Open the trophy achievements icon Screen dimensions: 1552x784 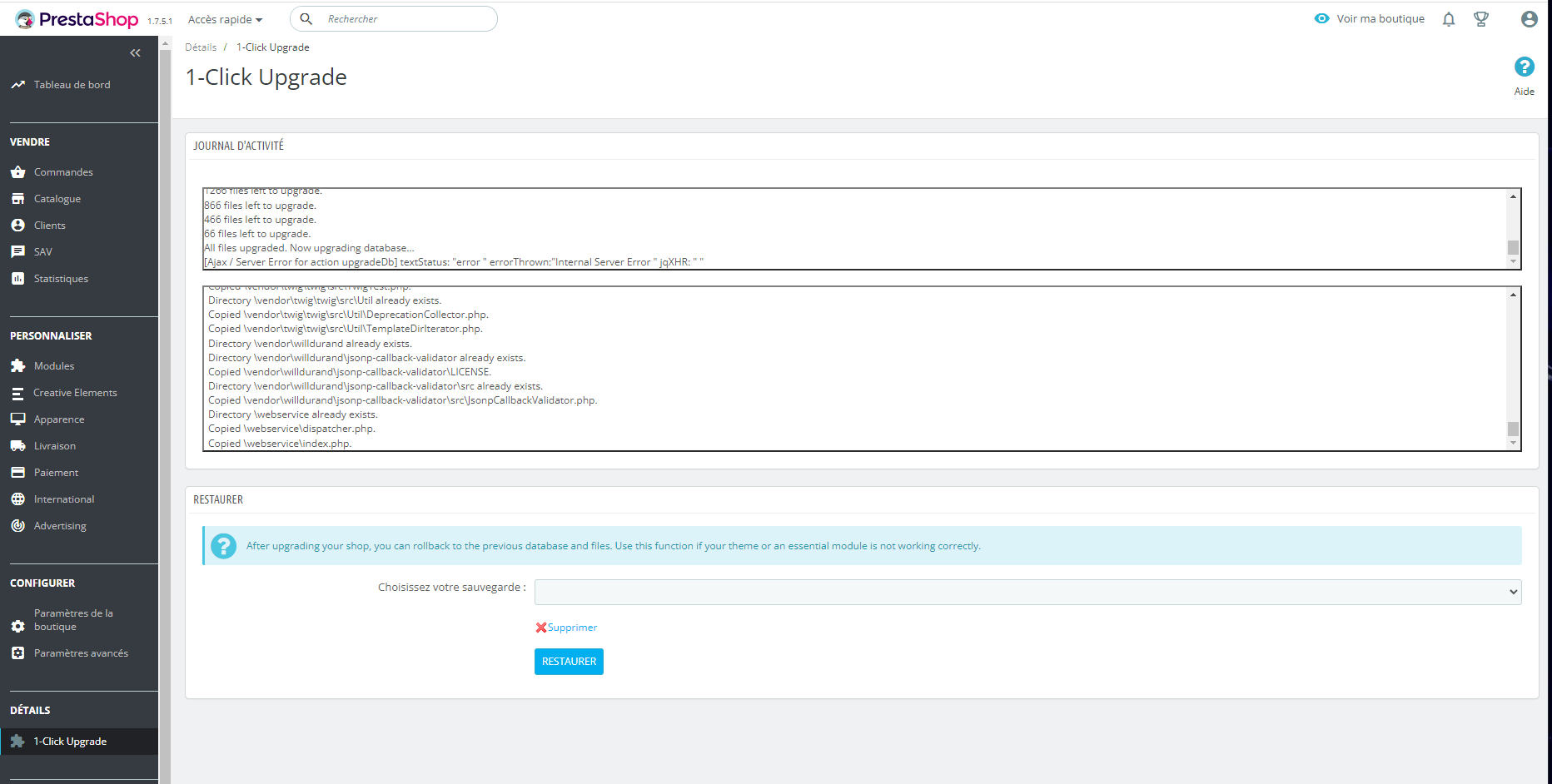coord(1481,19)
